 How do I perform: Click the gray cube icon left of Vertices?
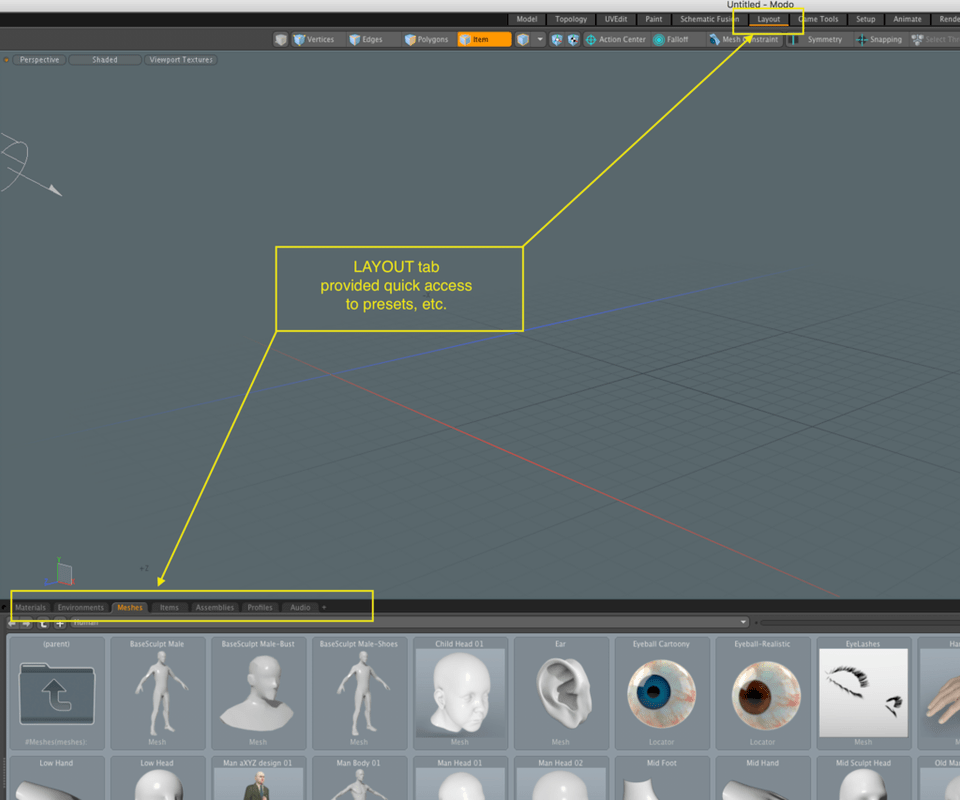coord(280,40)
